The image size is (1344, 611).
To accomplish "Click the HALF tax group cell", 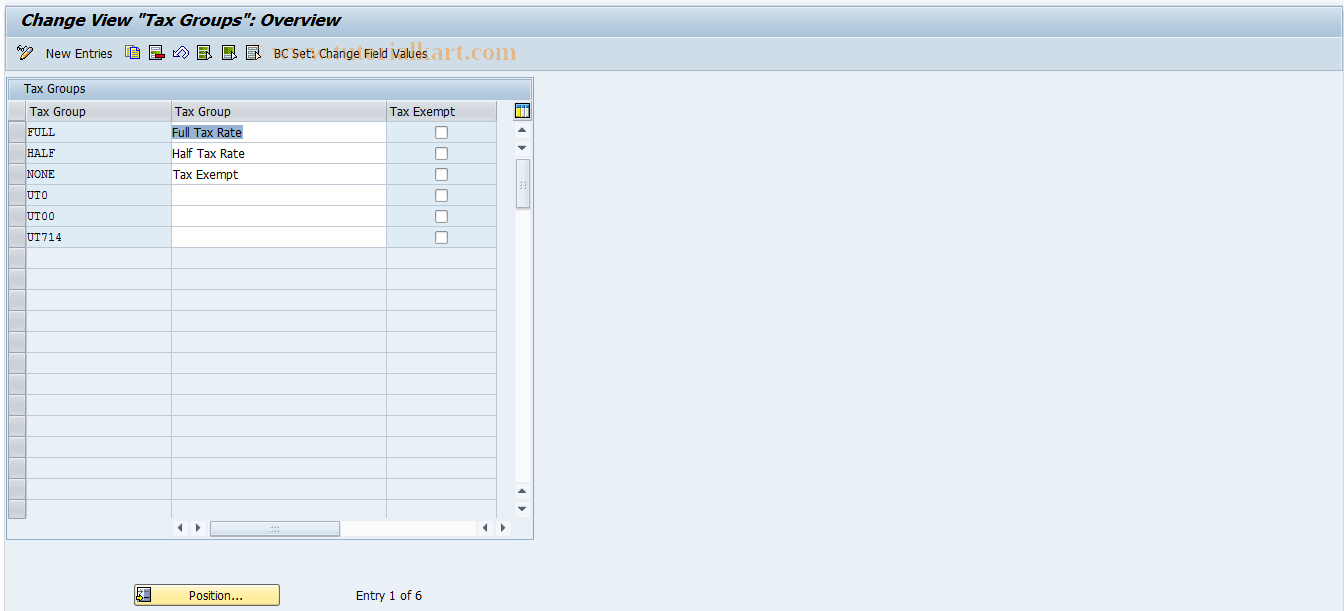I will point(98,153).
